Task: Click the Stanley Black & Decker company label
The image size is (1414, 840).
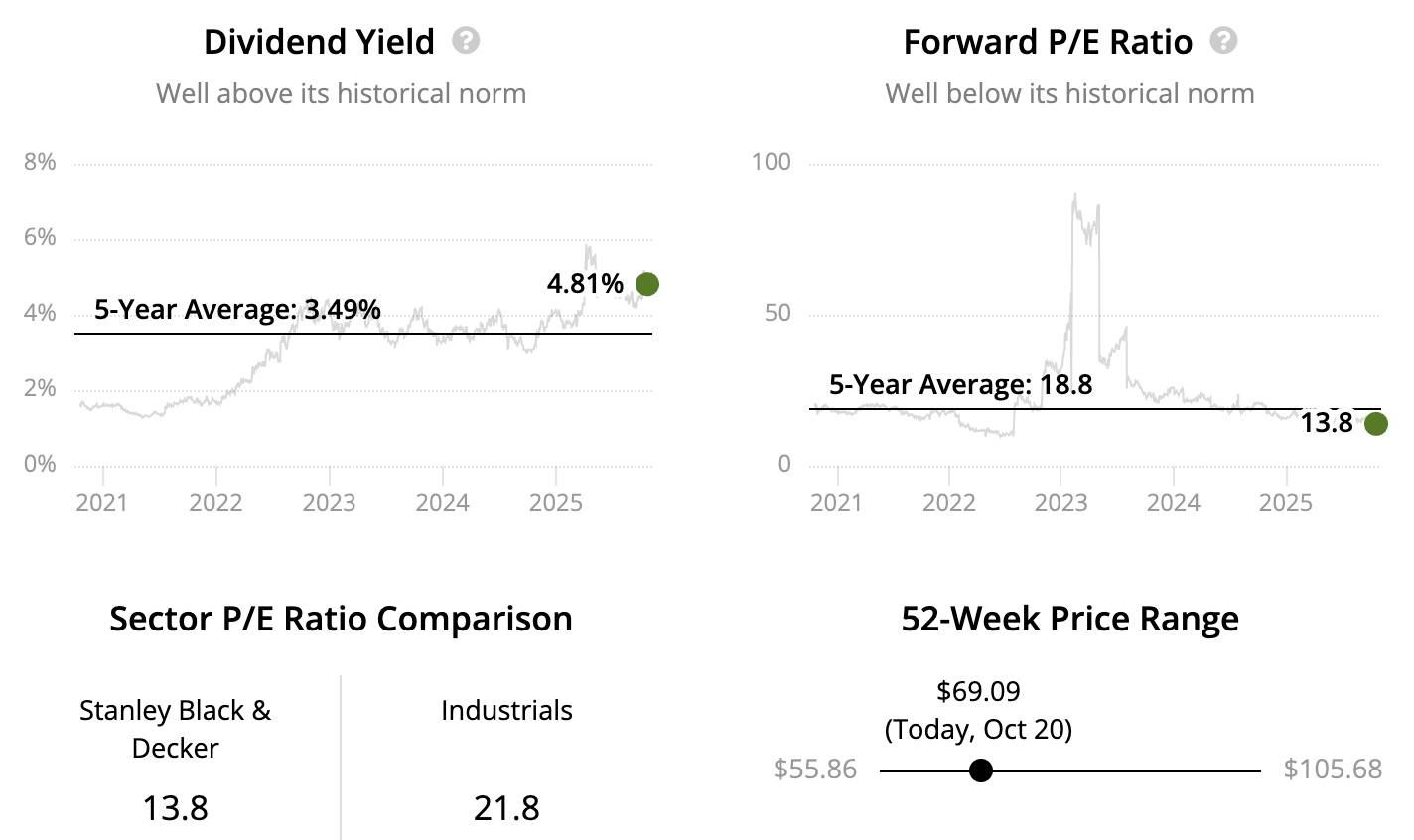Action: (x=175, y=729)
